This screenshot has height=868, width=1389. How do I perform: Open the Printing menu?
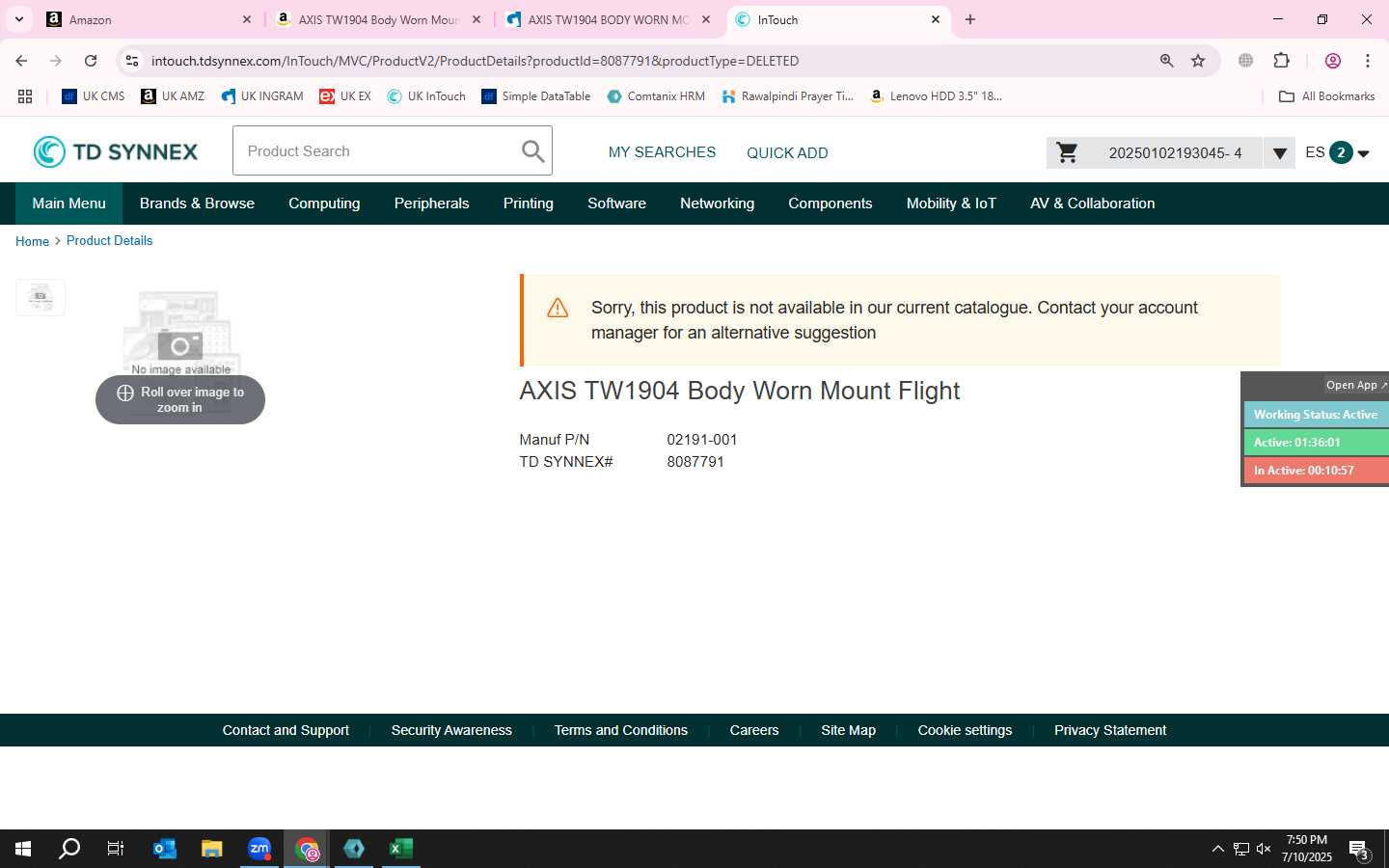(528, 203)
